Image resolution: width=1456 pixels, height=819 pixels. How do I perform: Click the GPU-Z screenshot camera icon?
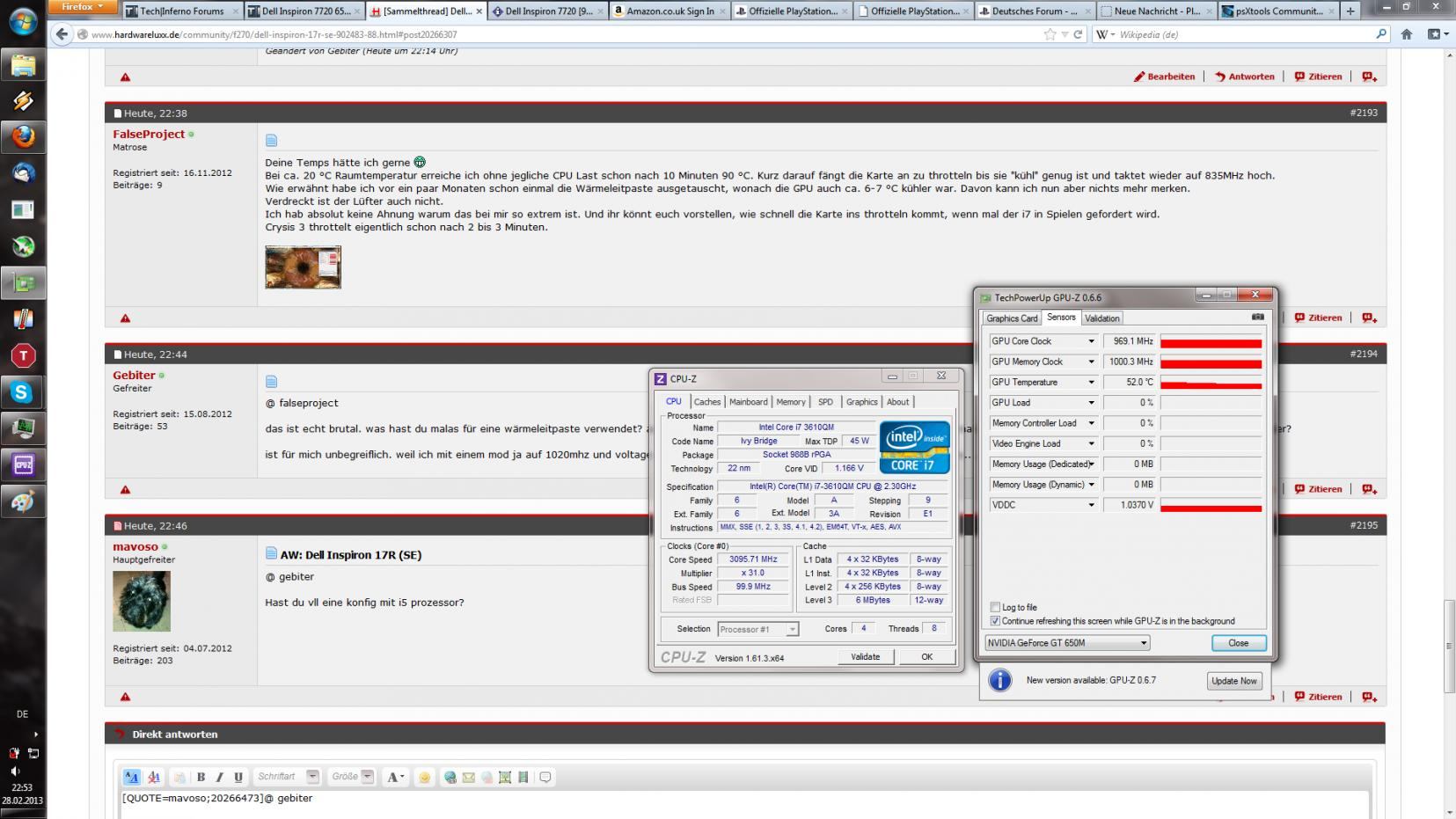(1257, 318)
